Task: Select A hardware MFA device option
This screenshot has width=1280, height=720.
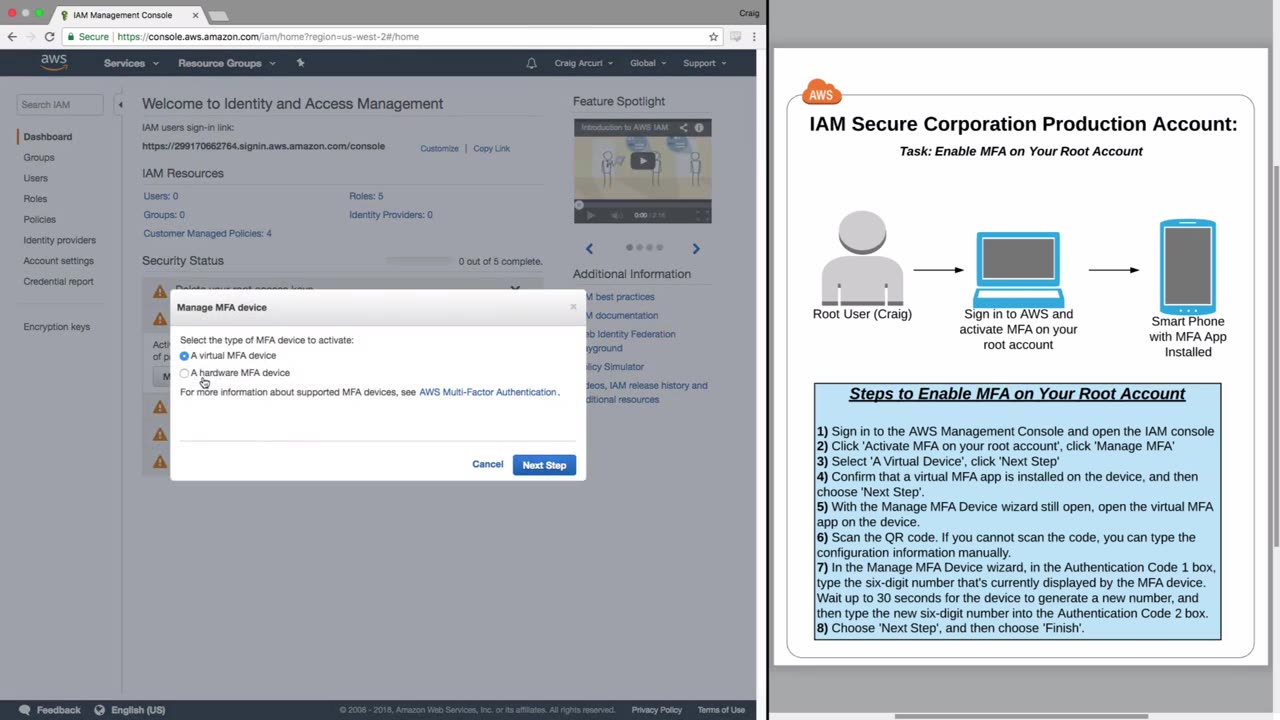Action: [x=184, y=373]
